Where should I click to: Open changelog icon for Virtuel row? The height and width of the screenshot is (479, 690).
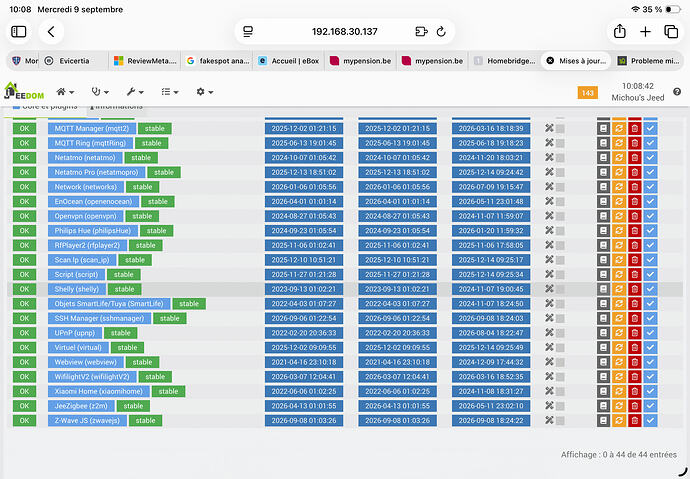pyautogui.click(x=603, y=347)
